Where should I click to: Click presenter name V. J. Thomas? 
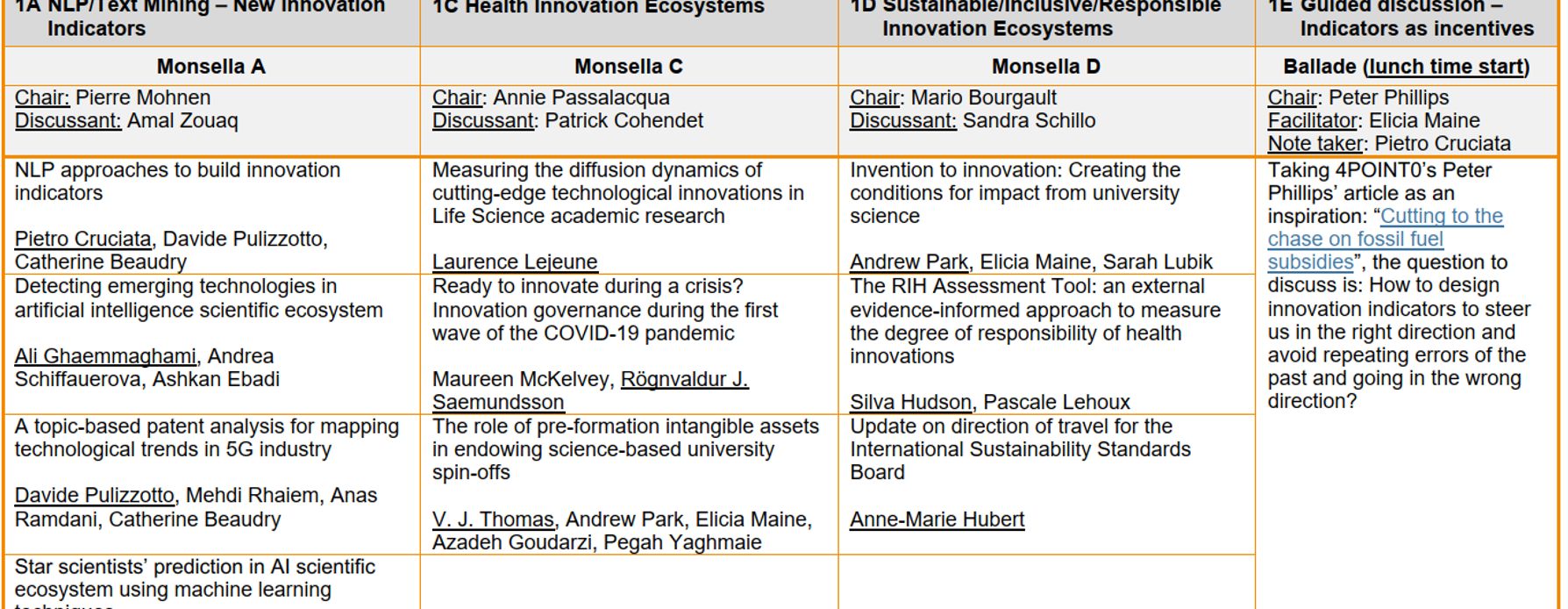click(x=493, y=519)
